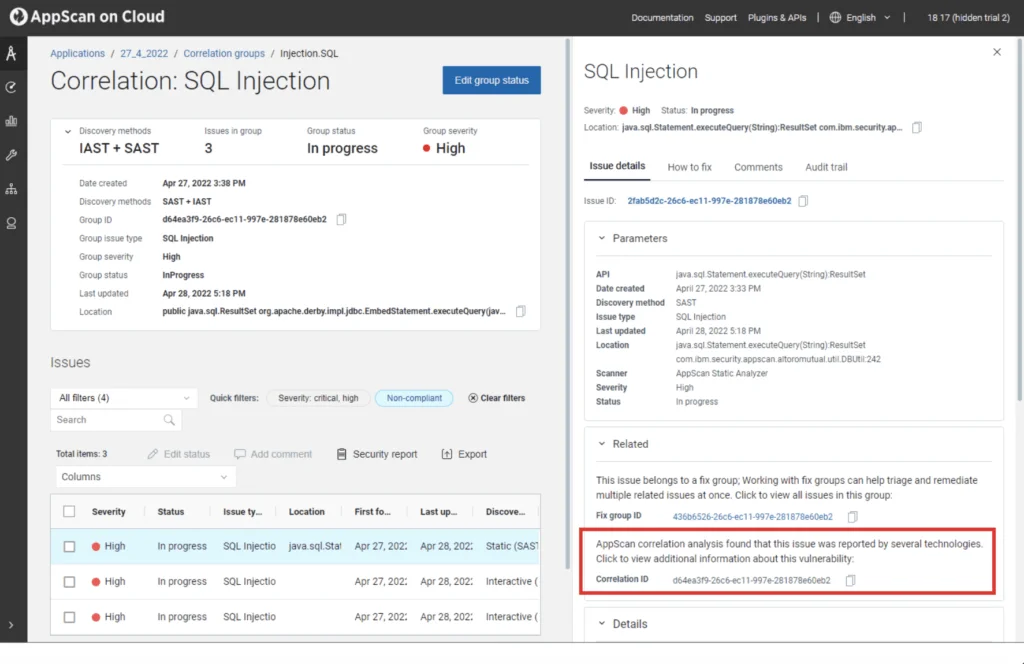This screenshot has width=1024, height=664.
Task: Select the Scans icon in the left sidebar
Action: point(12,87)
